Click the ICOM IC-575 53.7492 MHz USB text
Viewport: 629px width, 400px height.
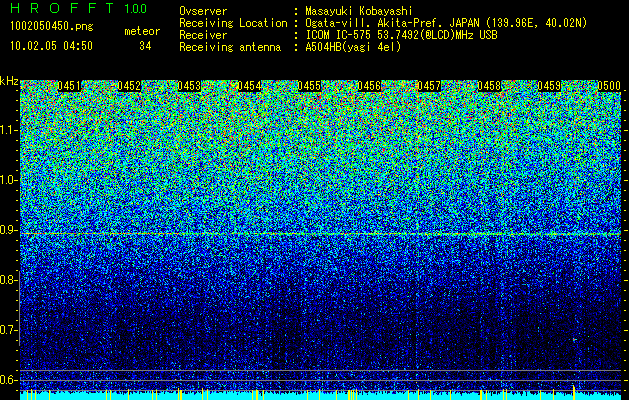(401, 35)
